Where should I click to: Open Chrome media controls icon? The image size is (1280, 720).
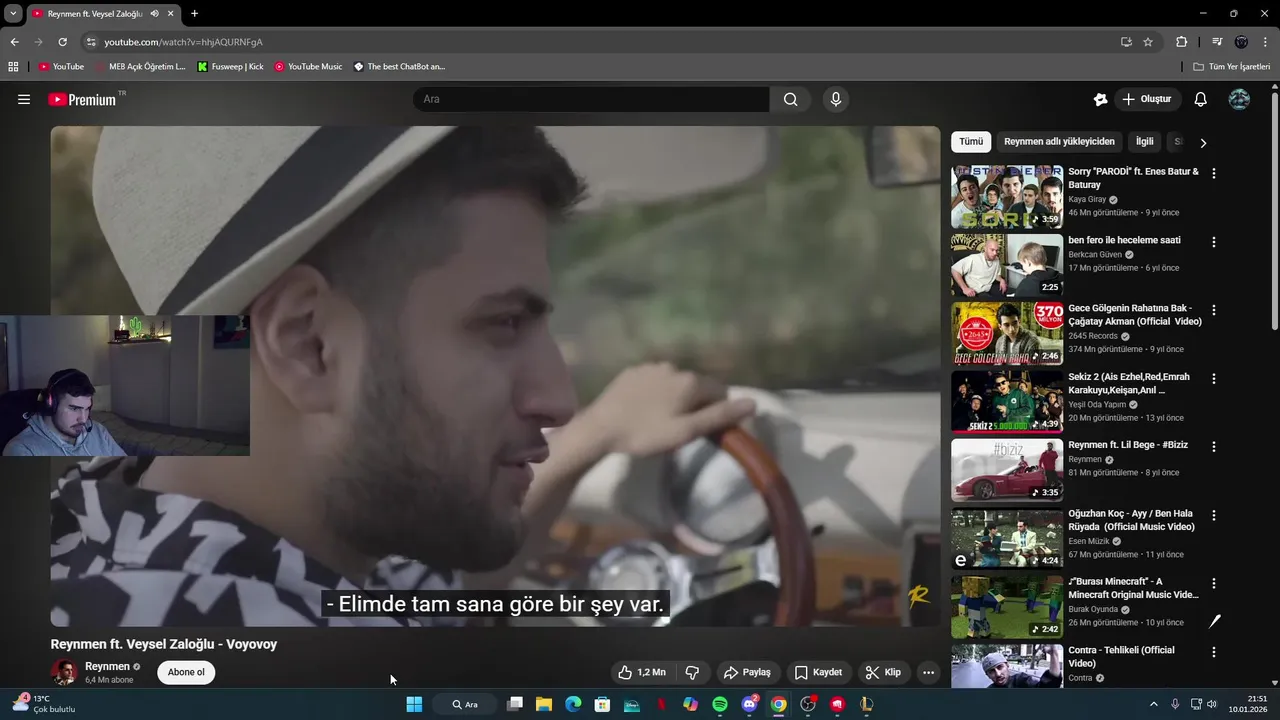[1217, 42]
